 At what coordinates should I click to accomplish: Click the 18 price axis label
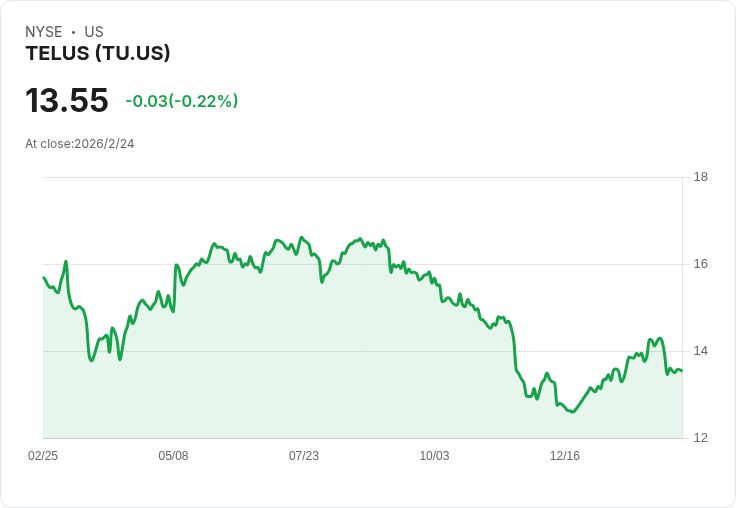(701, 177)
